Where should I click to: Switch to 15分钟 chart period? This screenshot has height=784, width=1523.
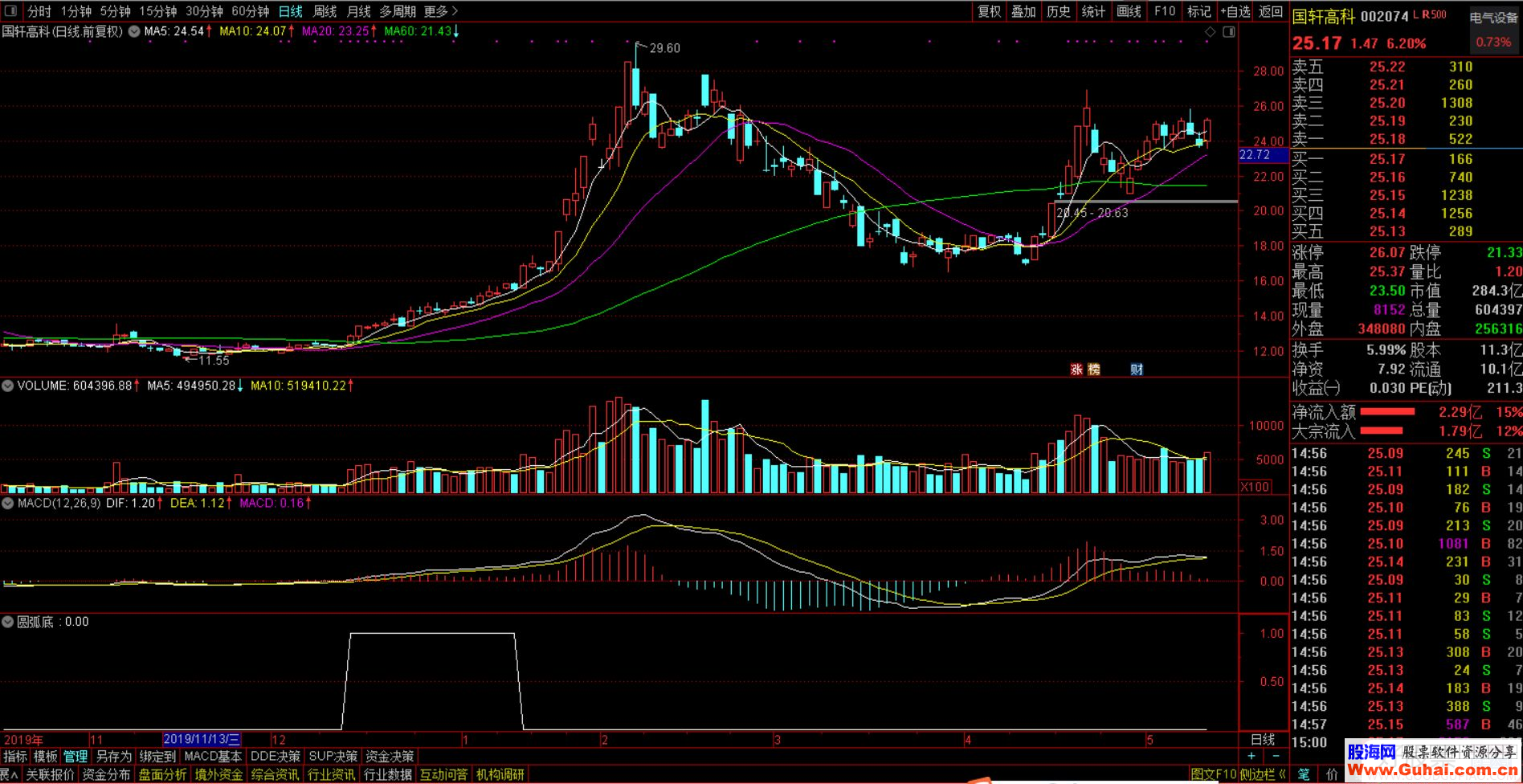(x=158, y=11)
